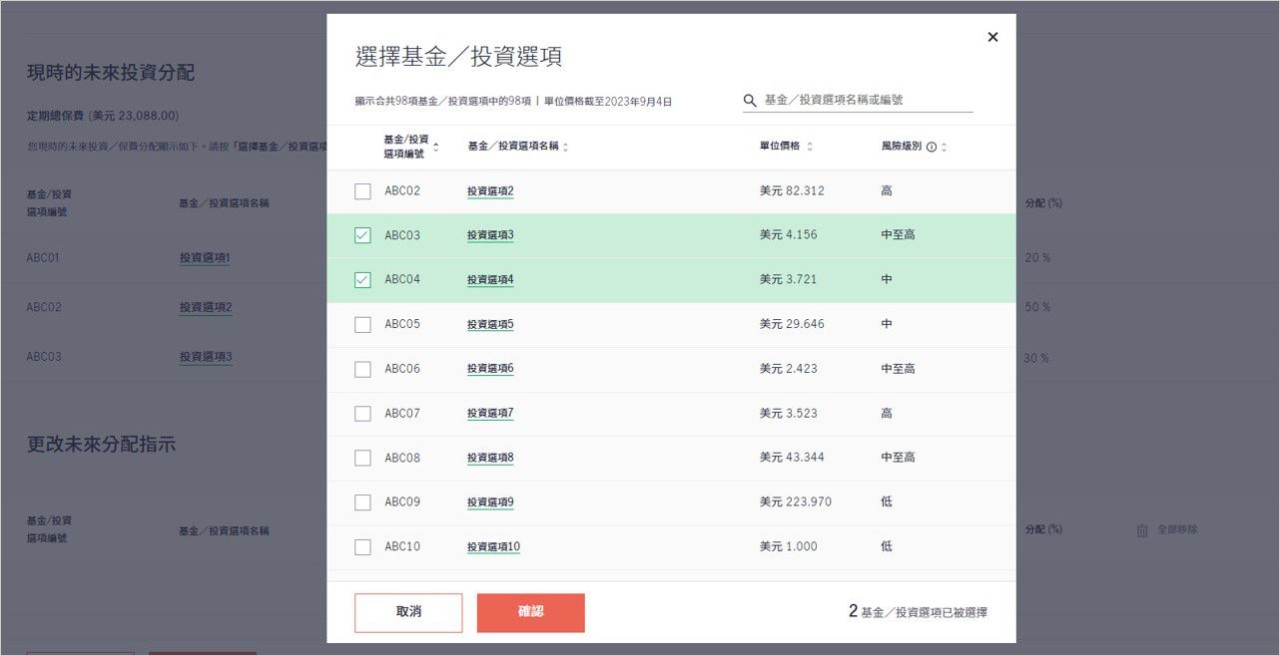
Task: Click the risk level info icon
Action: click(931, 147)
